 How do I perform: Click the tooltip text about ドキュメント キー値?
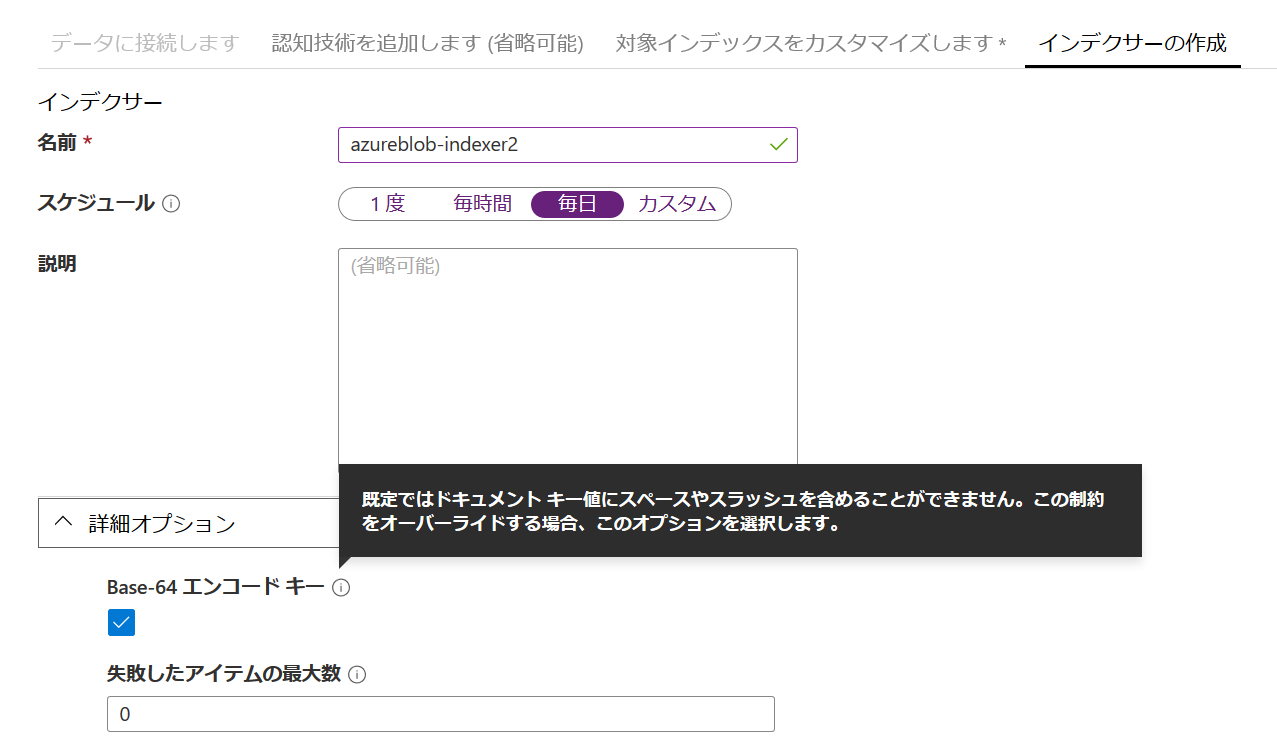[733, 511]
